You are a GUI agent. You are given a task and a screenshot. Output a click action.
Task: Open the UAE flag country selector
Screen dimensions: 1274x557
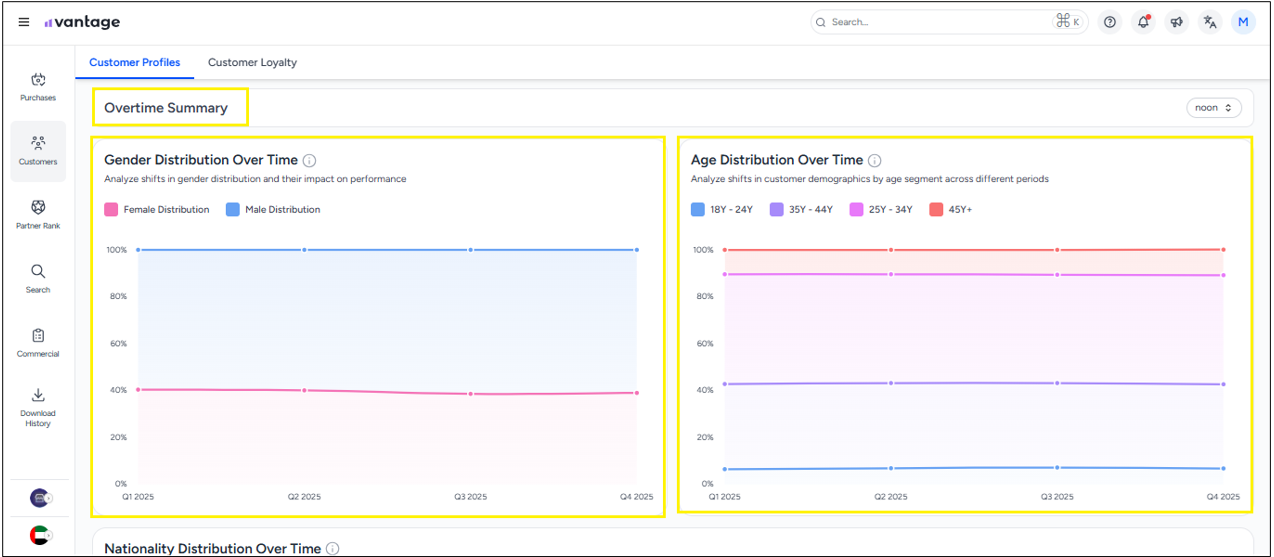(39, 535)
